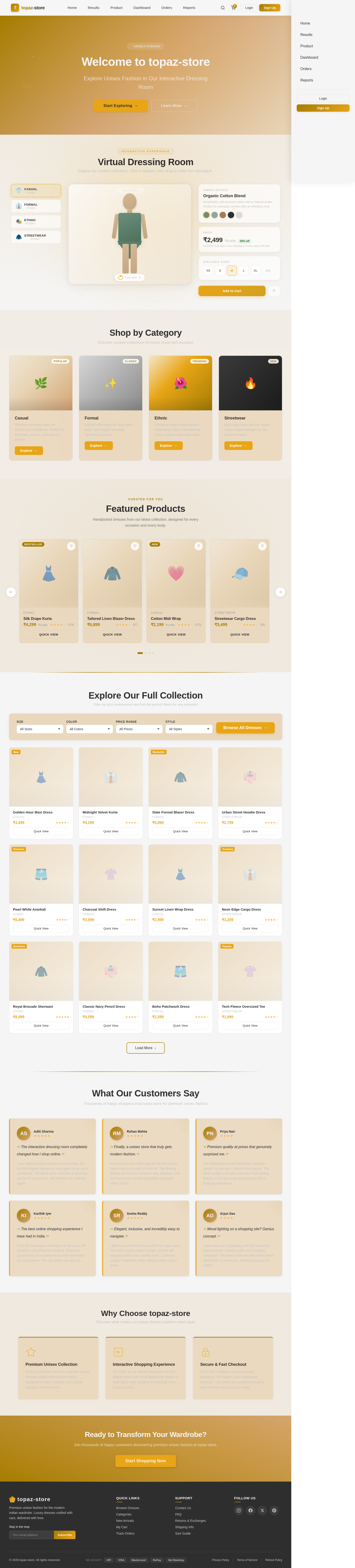
Task: Click the Start Exploring hero button
Action: (x=121, y=106)
